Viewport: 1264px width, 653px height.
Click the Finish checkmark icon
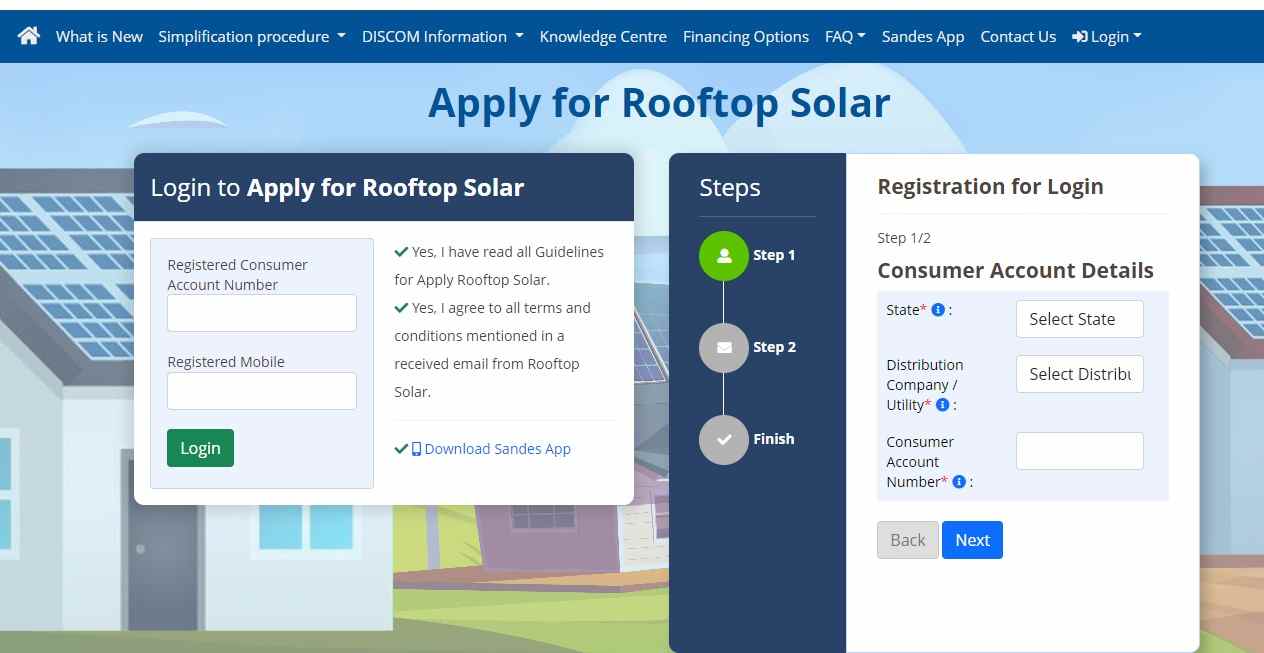(x=723, y=439)
